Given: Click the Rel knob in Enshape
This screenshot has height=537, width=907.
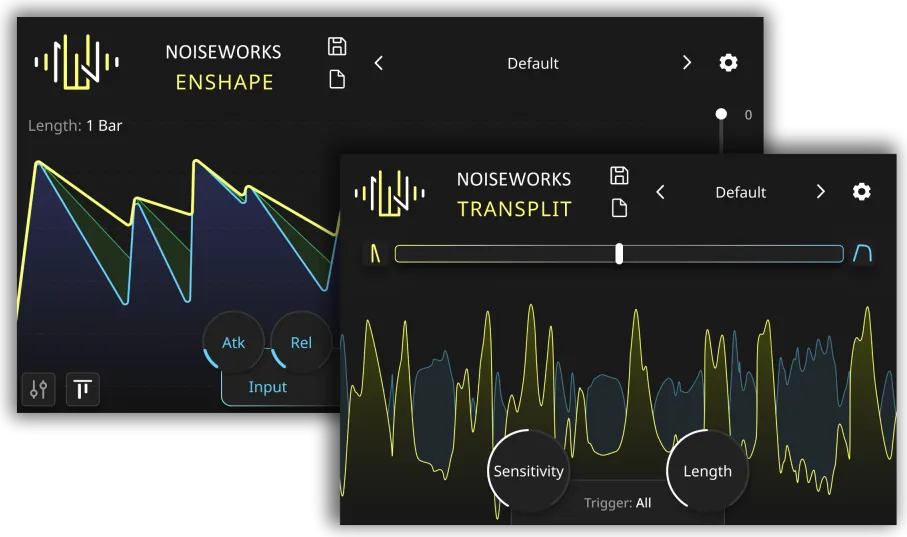Looking at the screenshot, I should point(301,343).
